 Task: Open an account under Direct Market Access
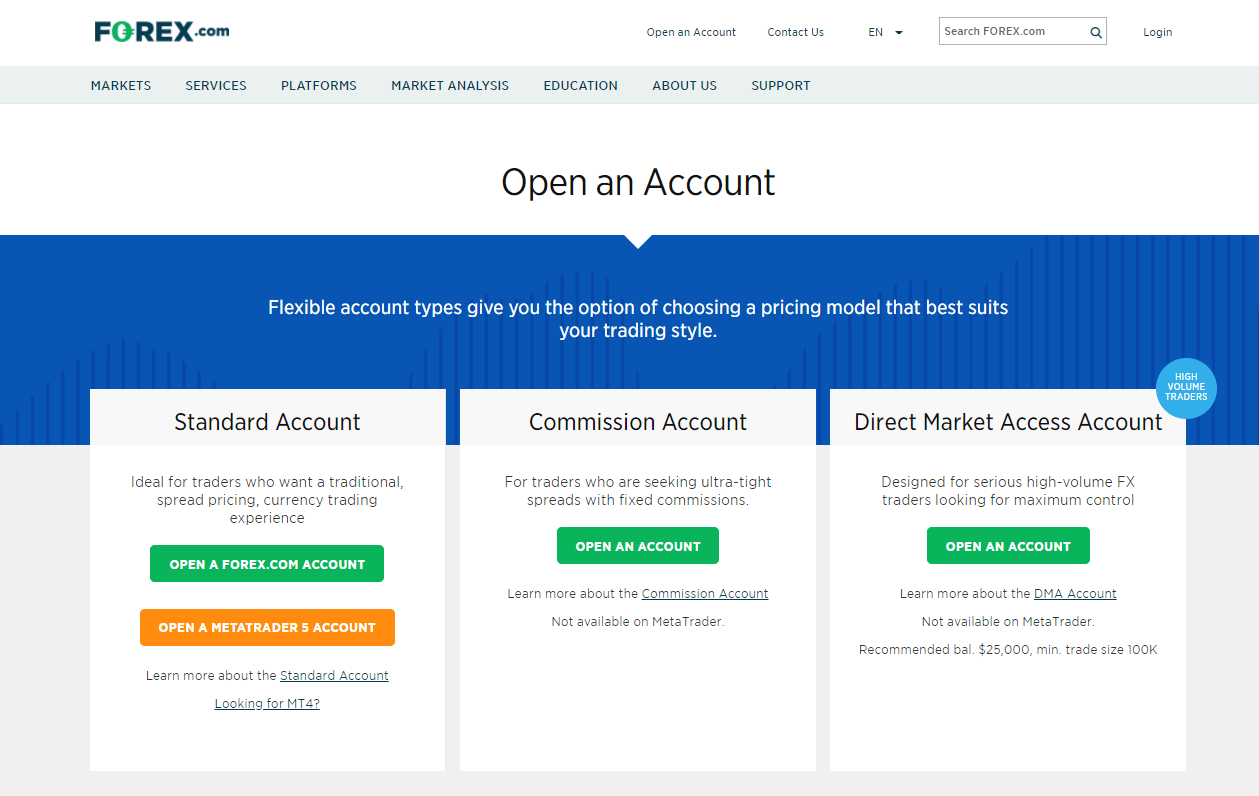1008,546
